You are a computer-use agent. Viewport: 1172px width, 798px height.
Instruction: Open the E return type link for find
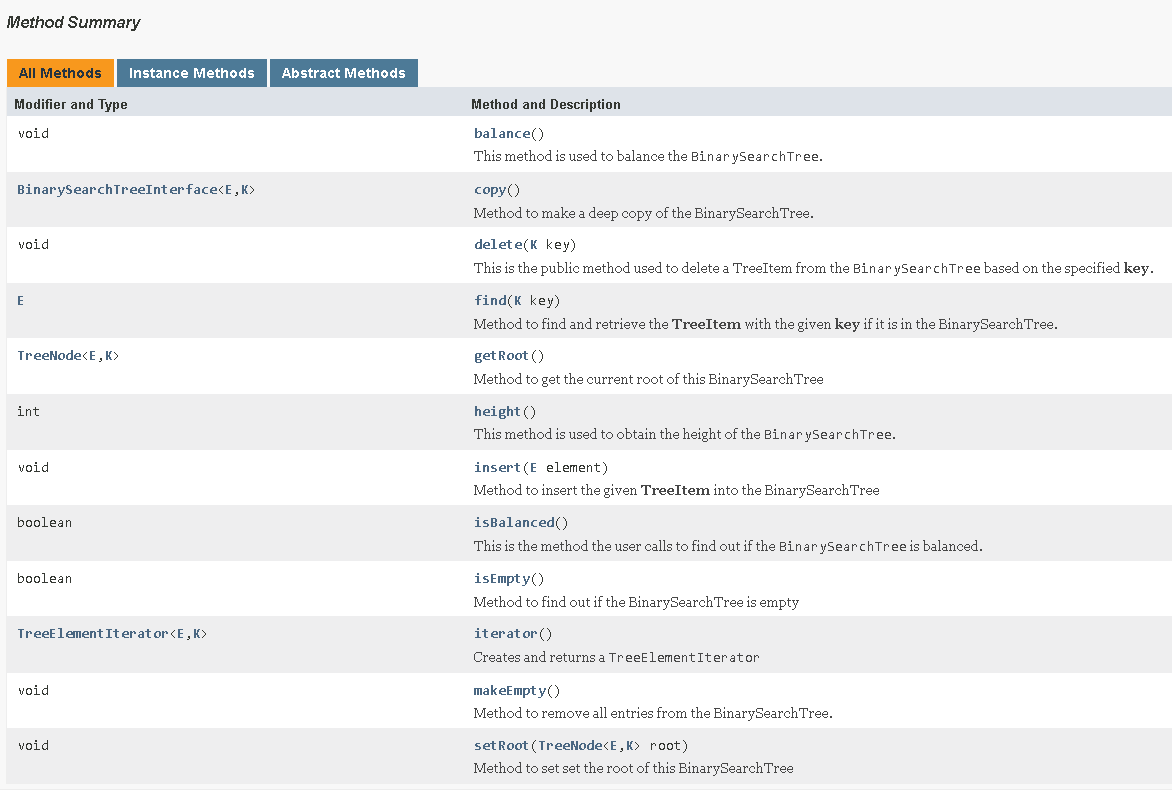pos(20,299)
